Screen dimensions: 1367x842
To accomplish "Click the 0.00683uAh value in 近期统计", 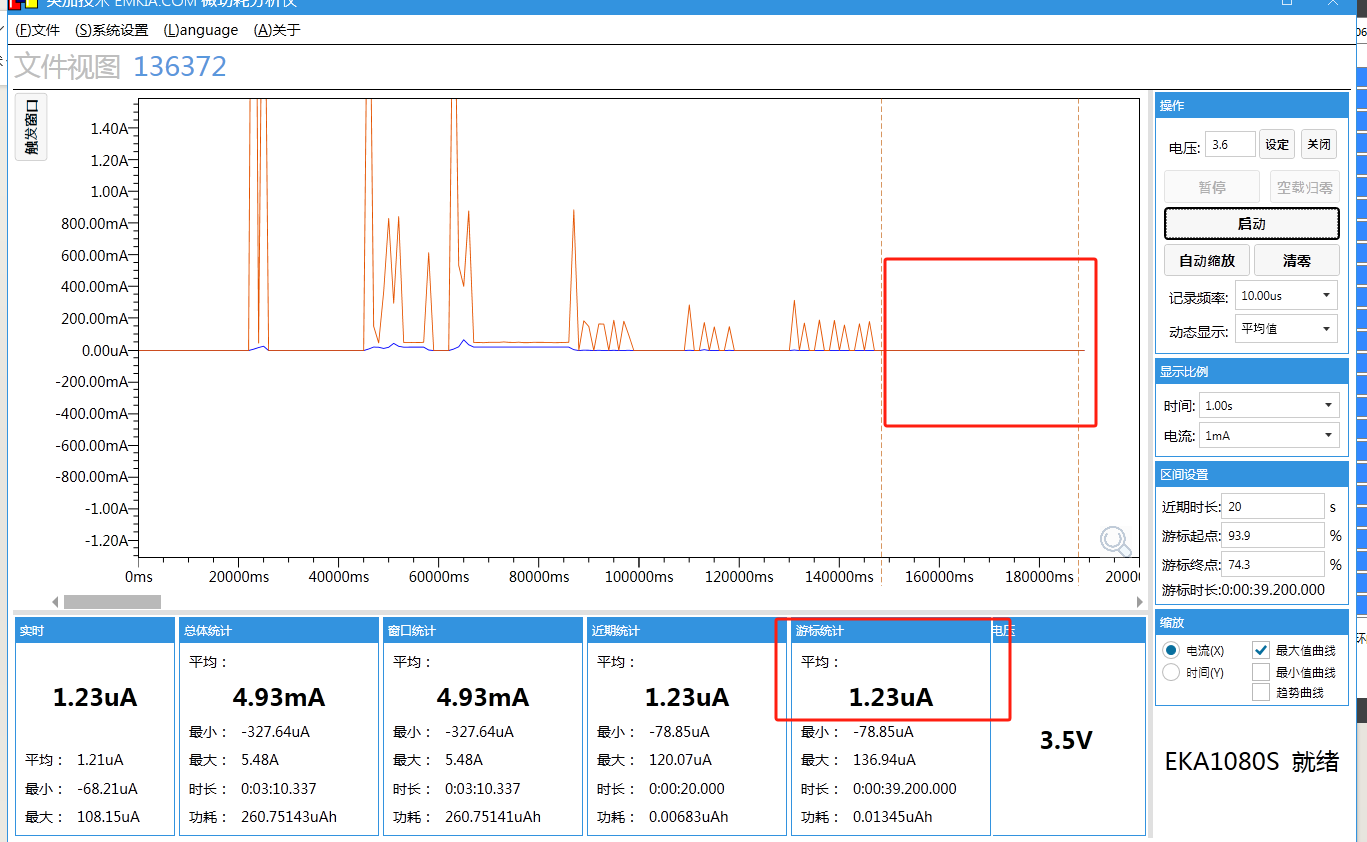I will (x=689, y=817).
